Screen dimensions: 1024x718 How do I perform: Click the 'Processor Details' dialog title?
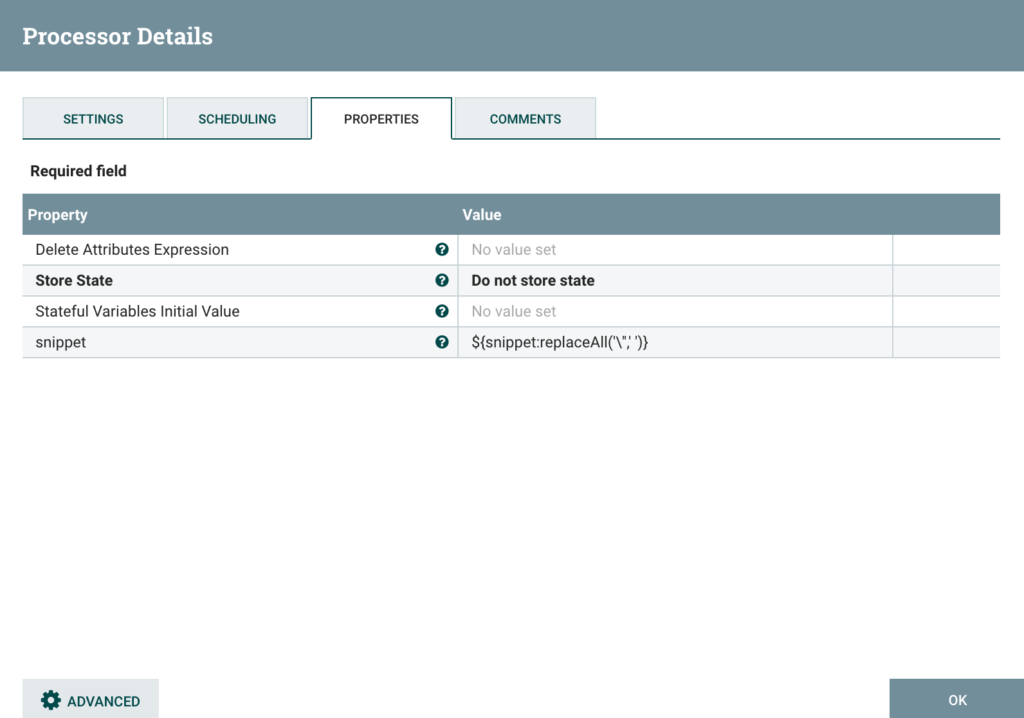(x=118, y=36)
